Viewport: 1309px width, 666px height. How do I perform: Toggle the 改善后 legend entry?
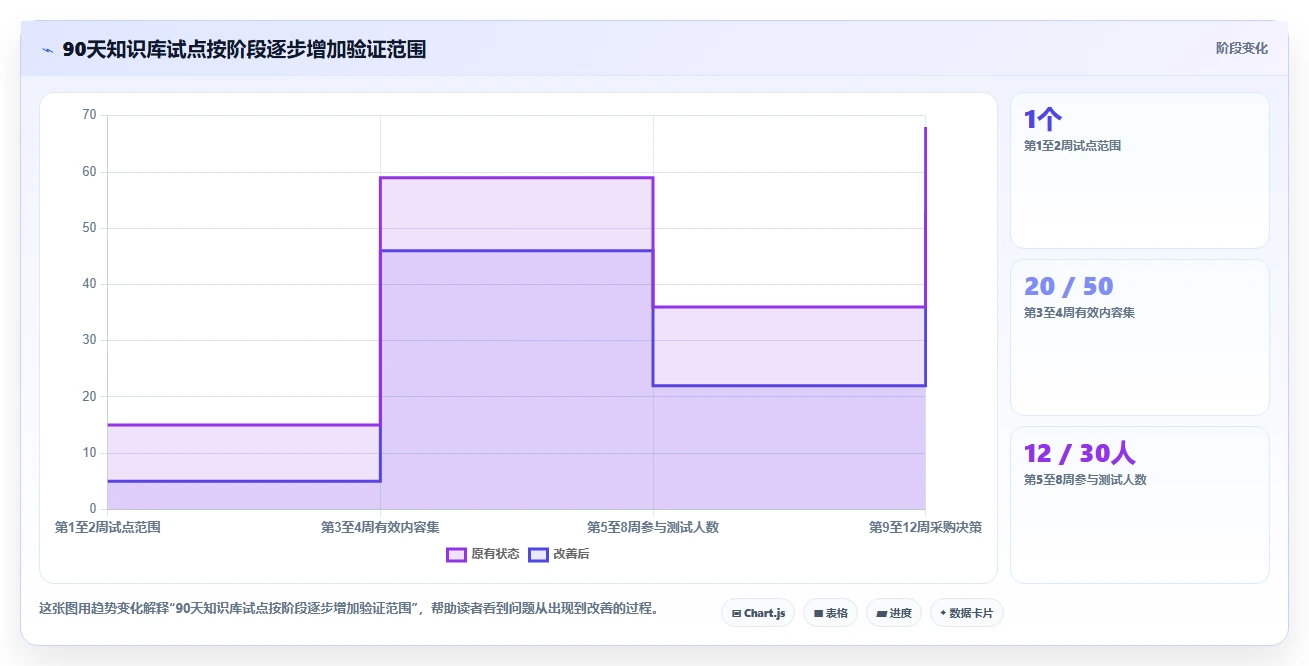click(558, 554)
